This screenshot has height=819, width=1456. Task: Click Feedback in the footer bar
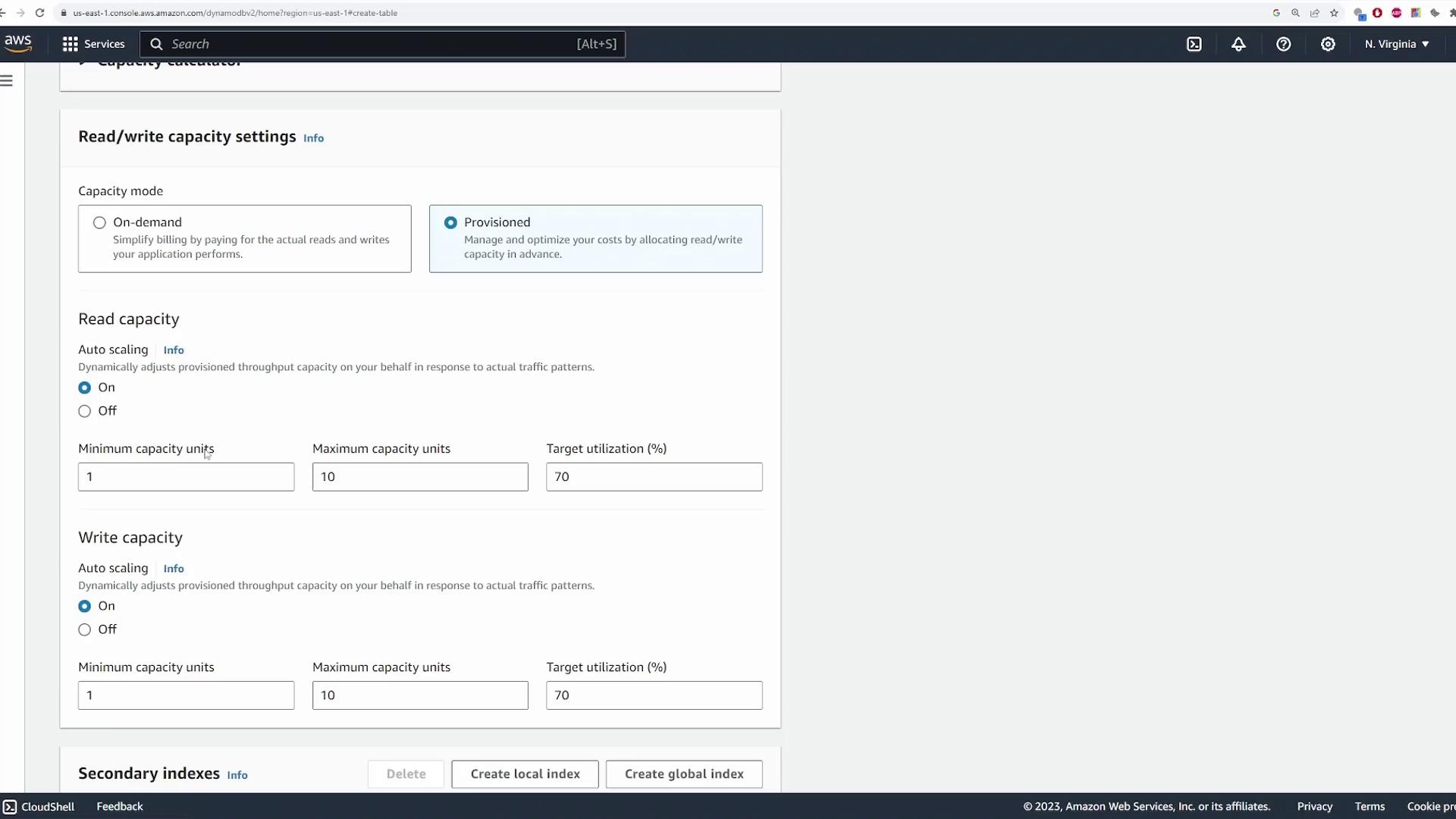click(120, 806)
